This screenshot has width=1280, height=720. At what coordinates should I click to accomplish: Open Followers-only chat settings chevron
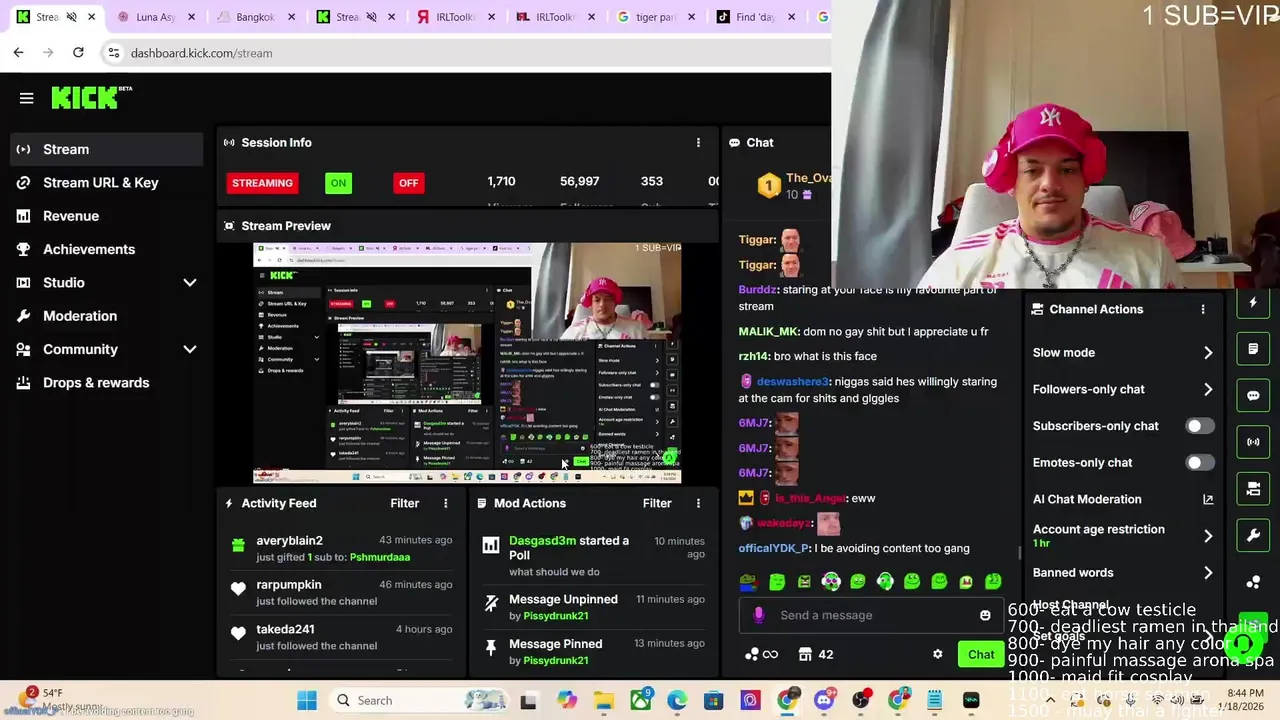coord(1208,389)
